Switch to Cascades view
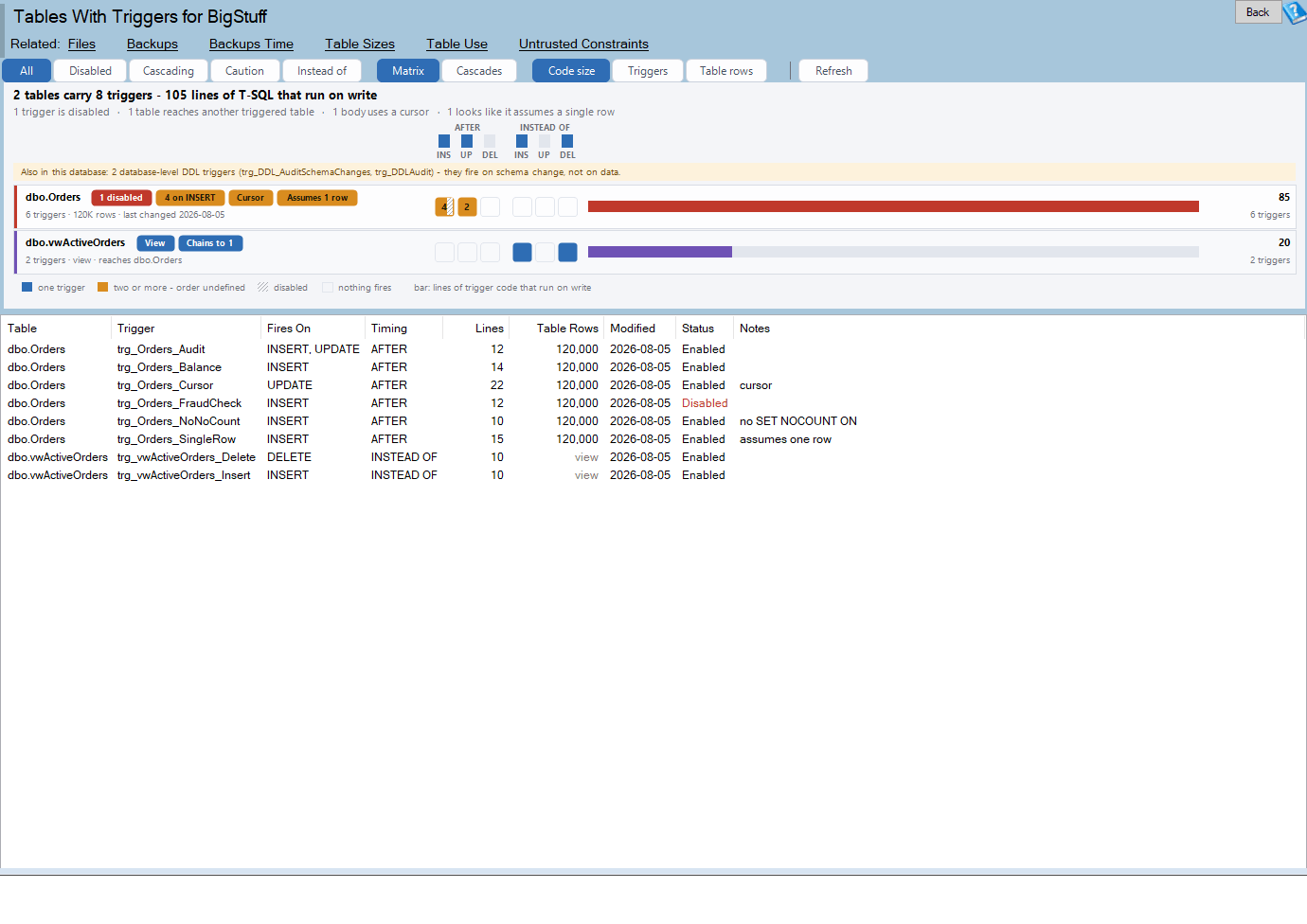 [479, 71]
